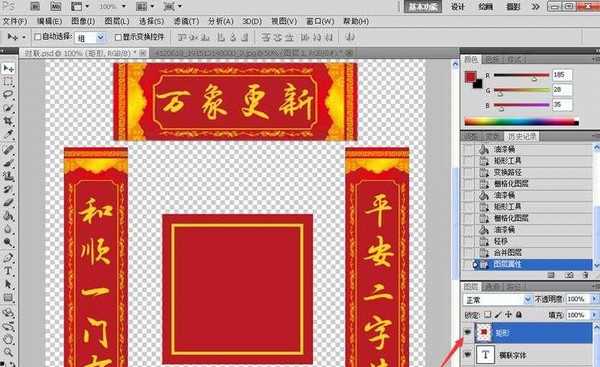The height and width of the screenshot is (367, 600).
Task: Select the Pen tool
Action: (8, 258)
